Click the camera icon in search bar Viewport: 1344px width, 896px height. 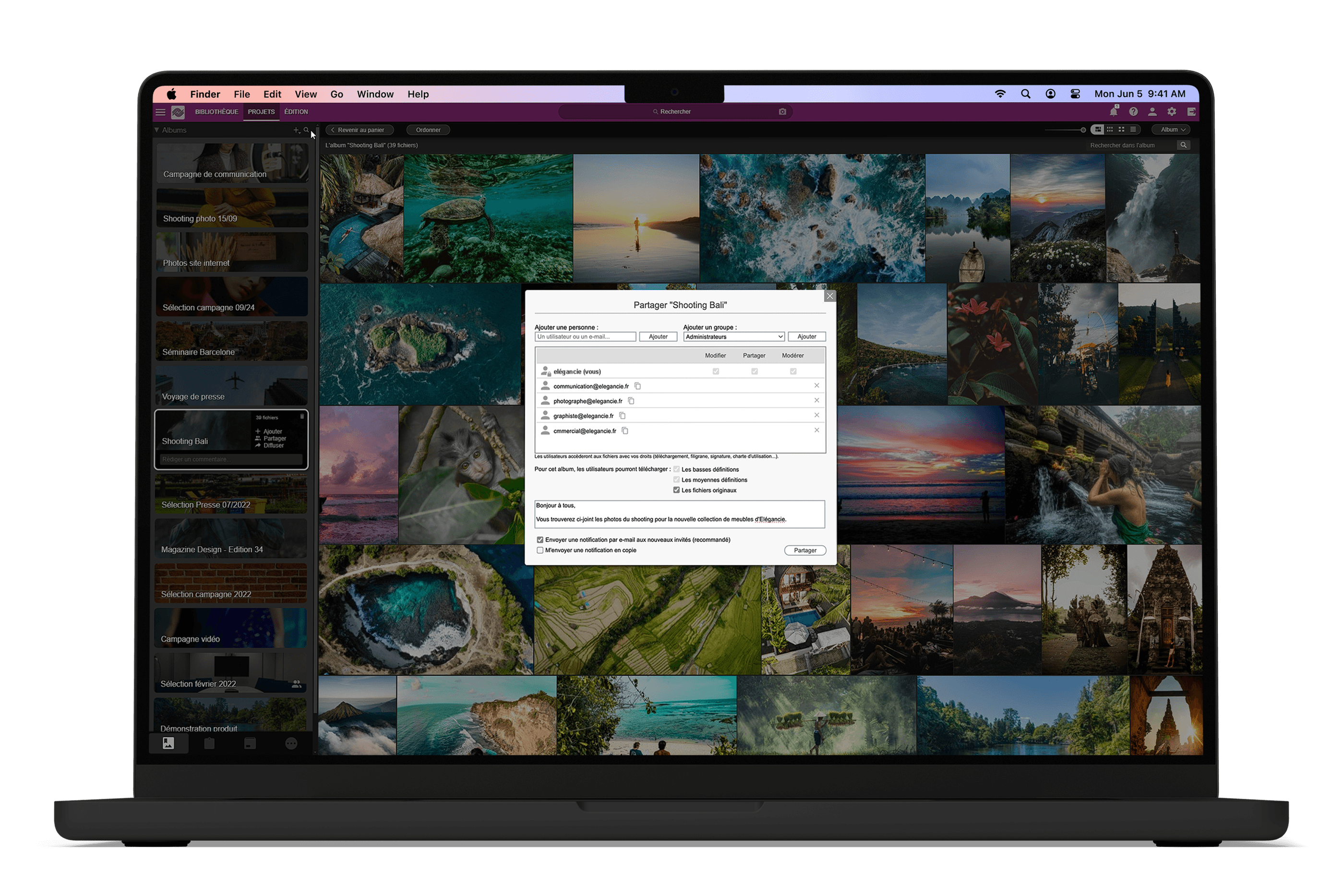(x=782, y=112)
